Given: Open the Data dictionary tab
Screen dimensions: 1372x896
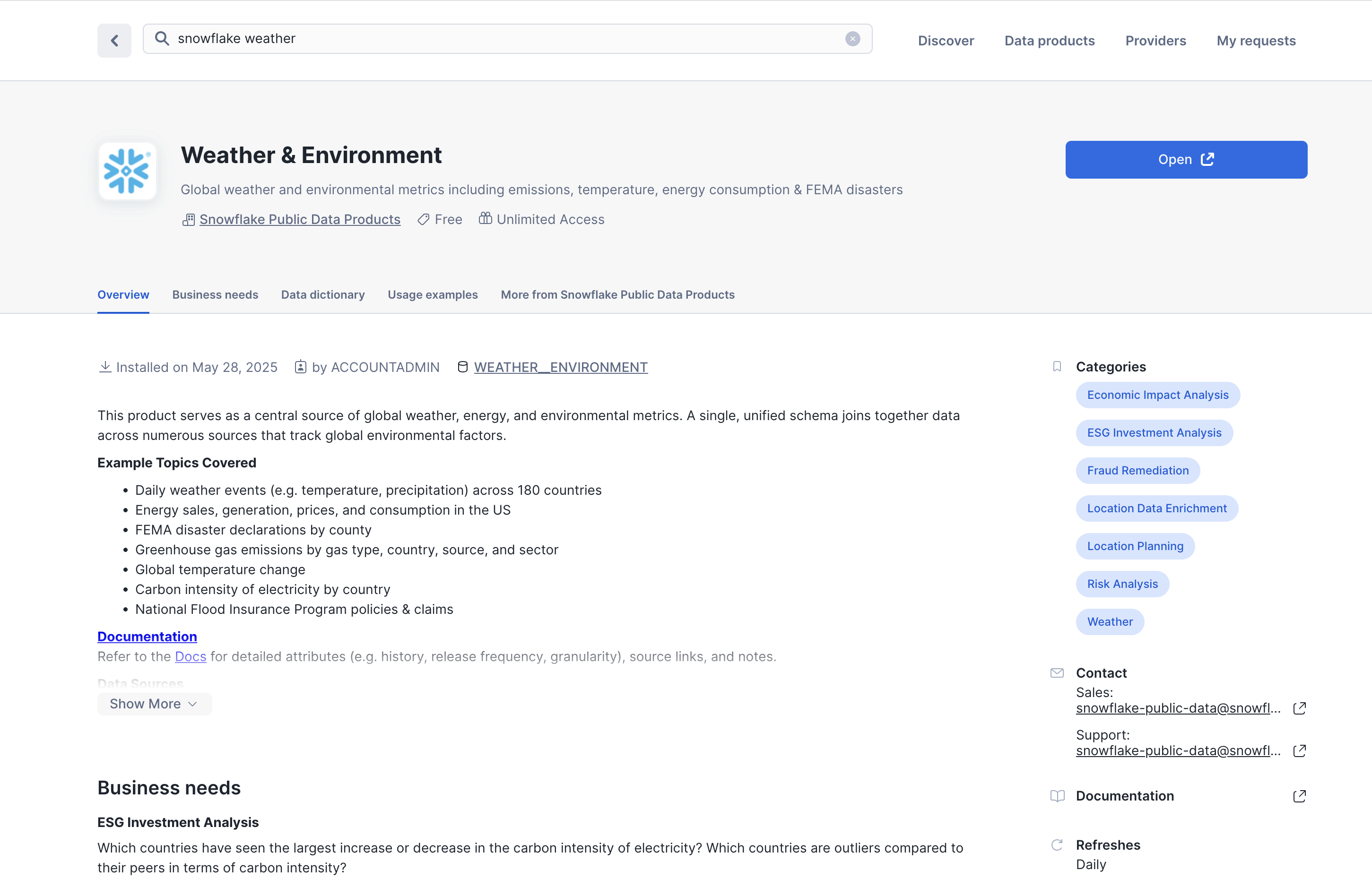Looking at the screenshot, I should (323, 294).
